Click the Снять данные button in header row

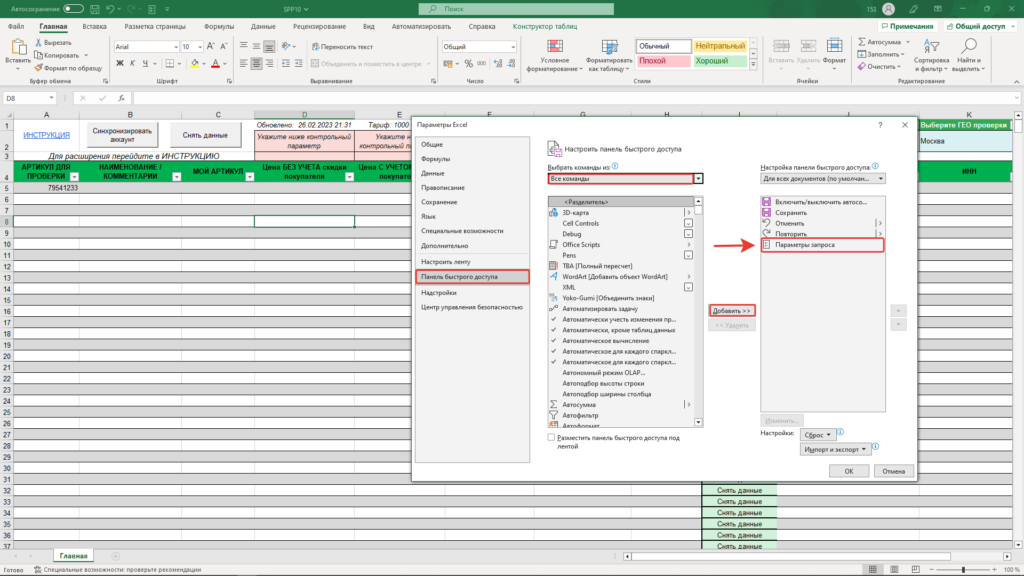coord(205,135)
